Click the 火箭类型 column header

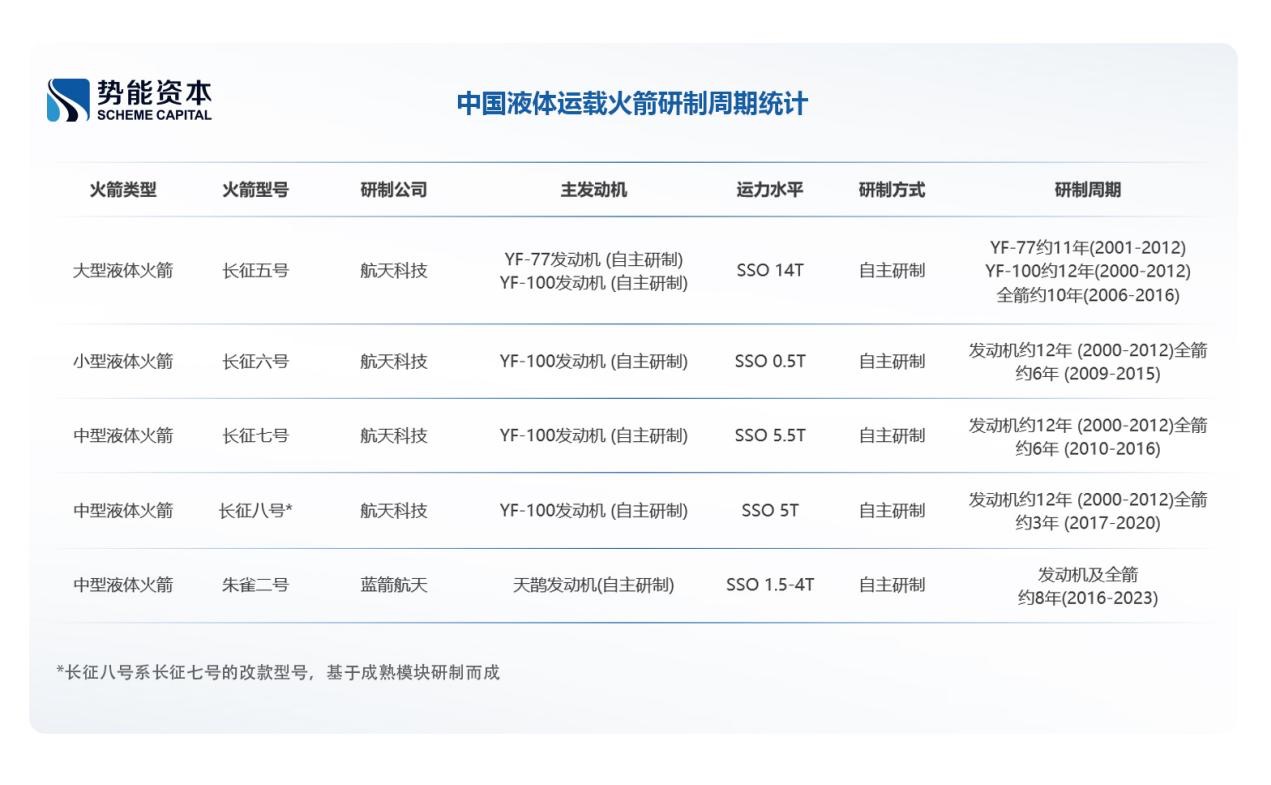(x=123, y=189)
